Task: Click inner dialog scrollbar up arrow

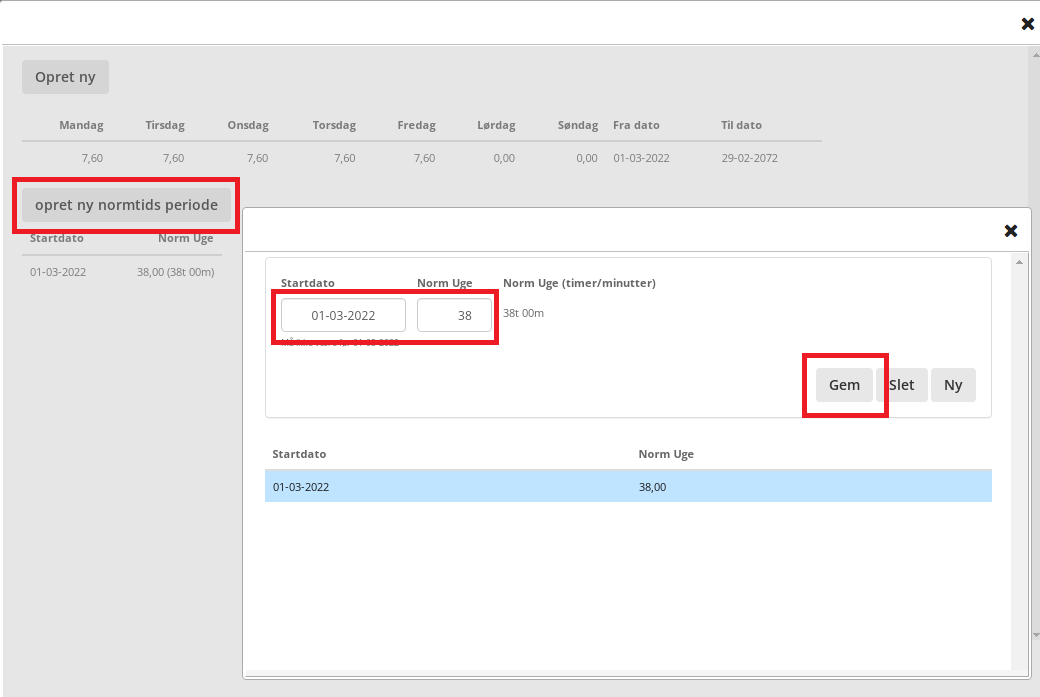Action: tap(1018, 263)
